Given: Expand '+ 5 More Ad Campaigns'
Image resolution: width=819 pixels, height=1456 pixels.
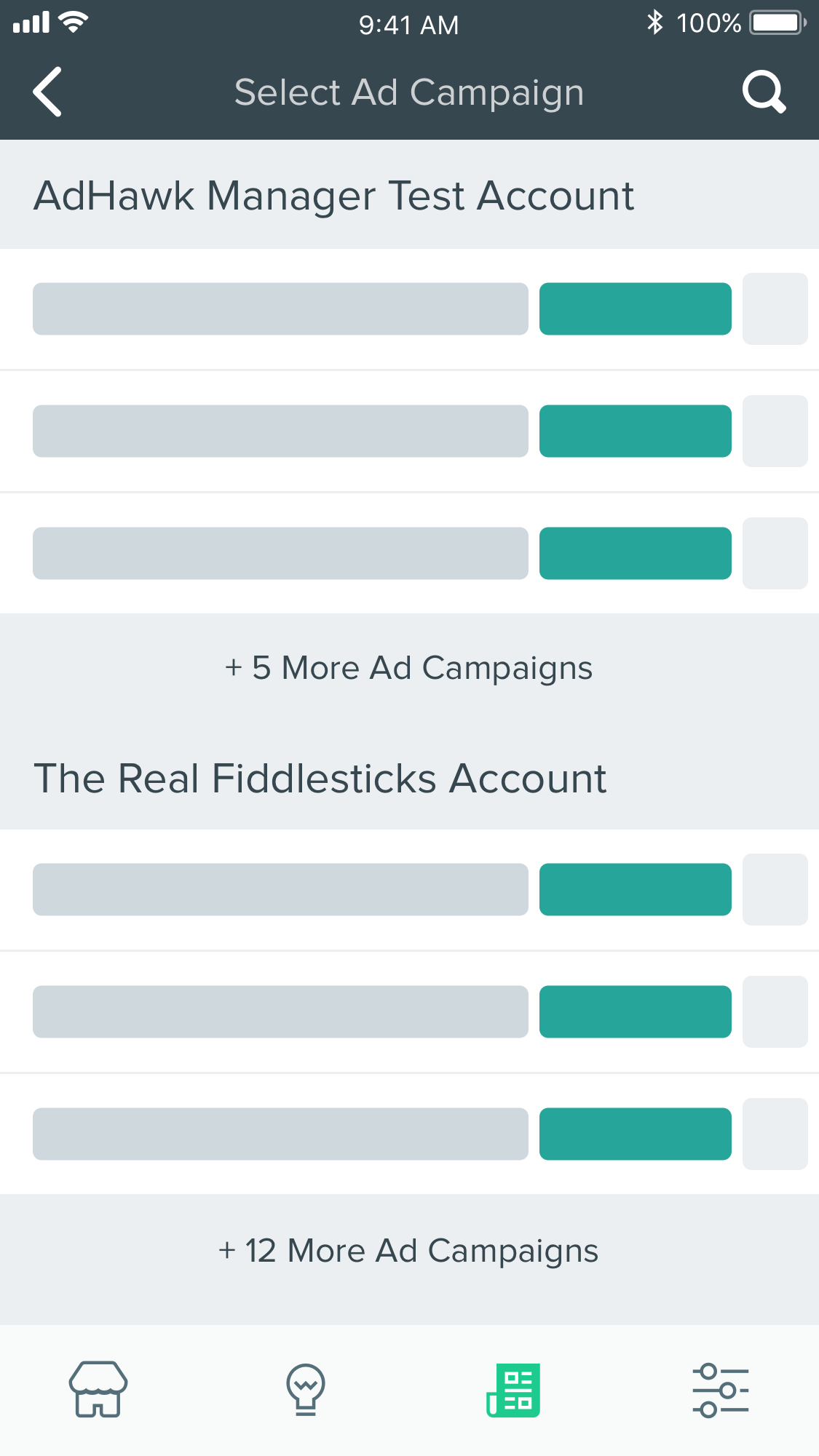Looking at the screenshot, I should point(409,668).
